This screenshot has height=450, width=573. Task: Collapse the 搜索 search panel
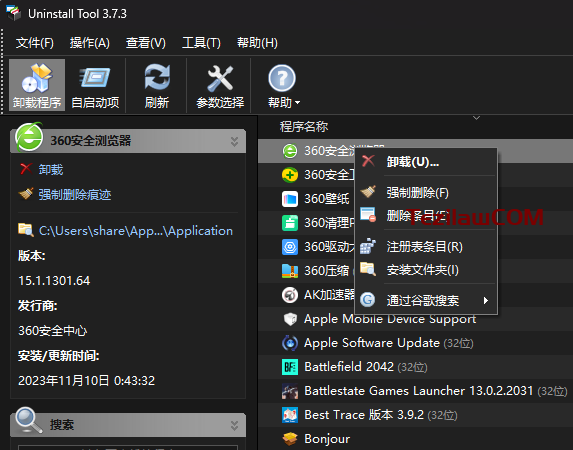(234, 426)
